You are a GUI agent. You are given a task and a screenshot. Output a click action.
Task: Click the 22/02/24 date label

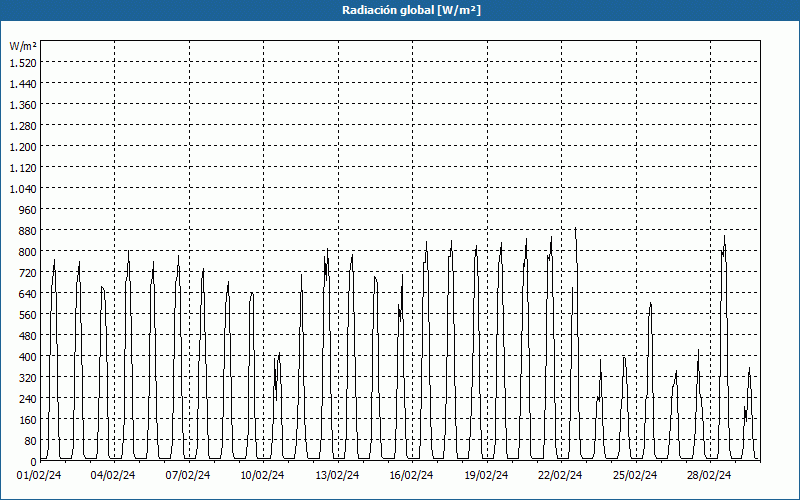pyautogui.click(x=560, y=475)
